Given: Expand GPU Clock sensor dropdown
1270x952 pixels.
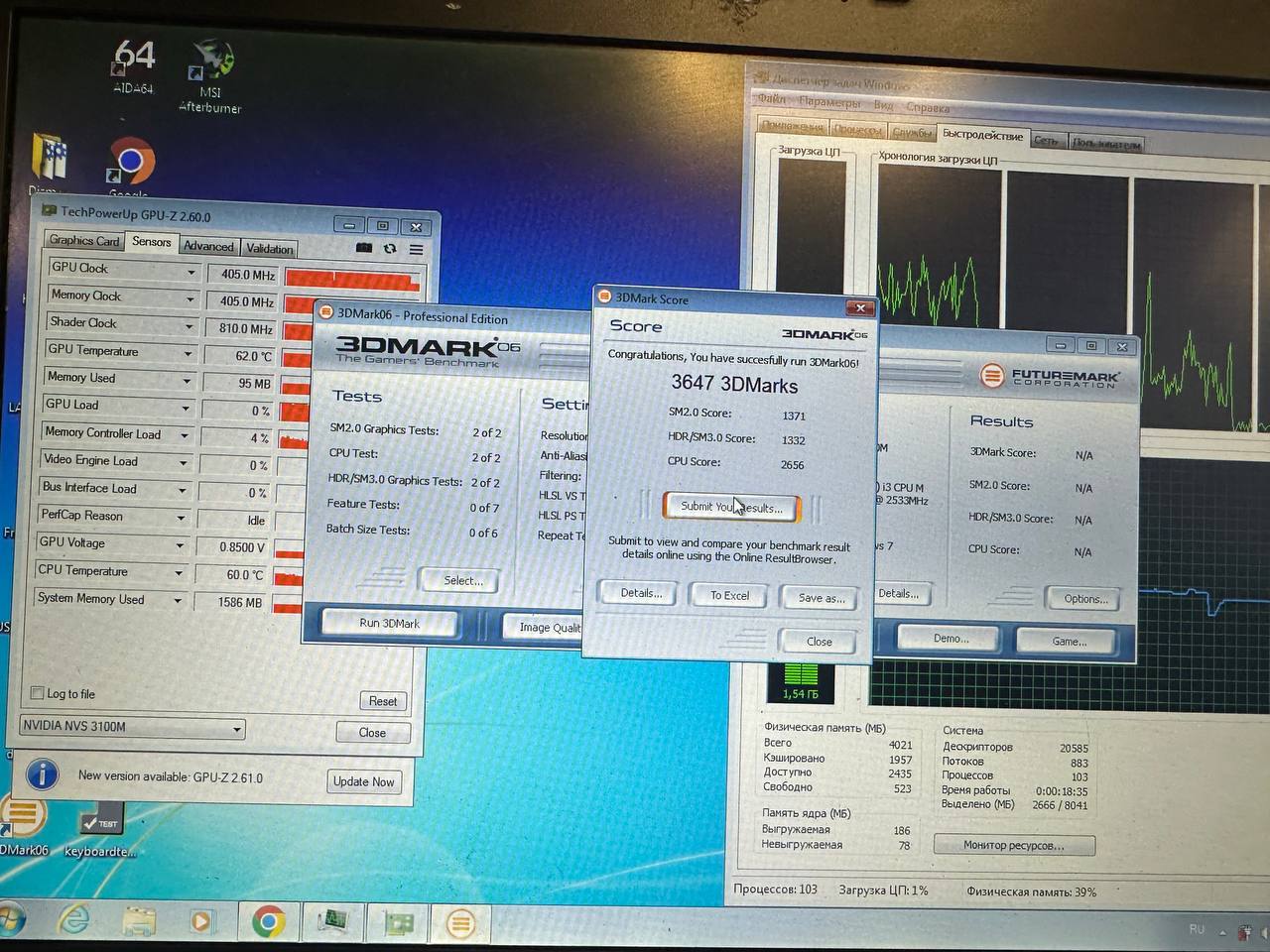Looking at the screenshot, I should [190, 271].
